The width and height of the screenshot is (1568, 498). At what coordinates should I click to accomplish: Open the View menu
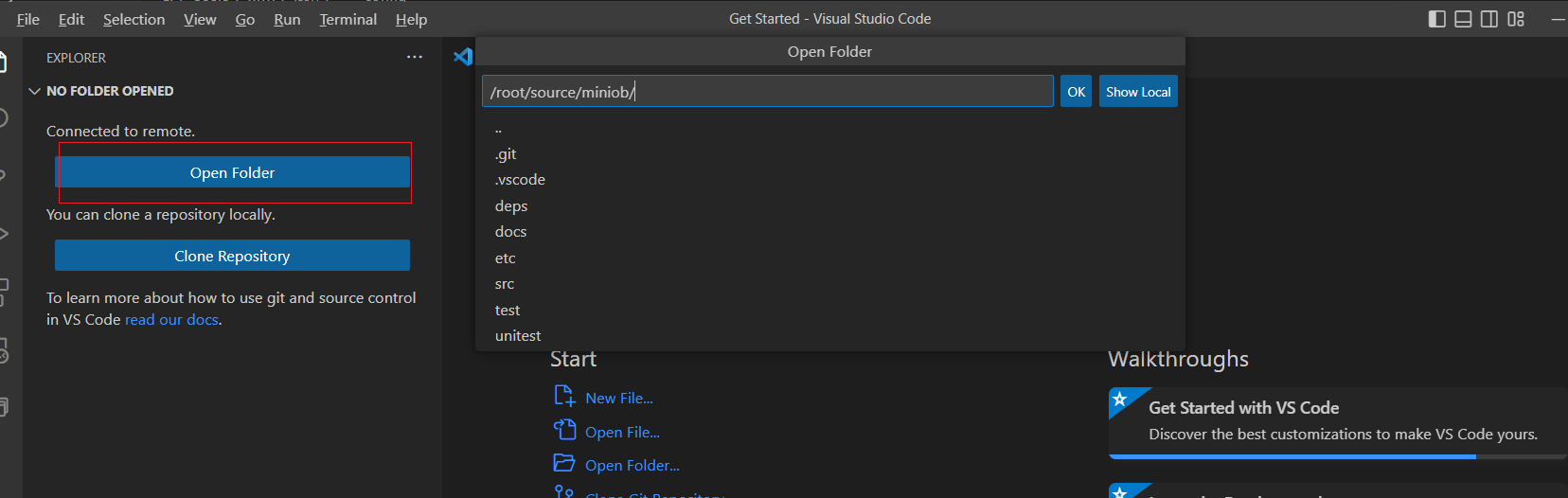click(200, 19)
